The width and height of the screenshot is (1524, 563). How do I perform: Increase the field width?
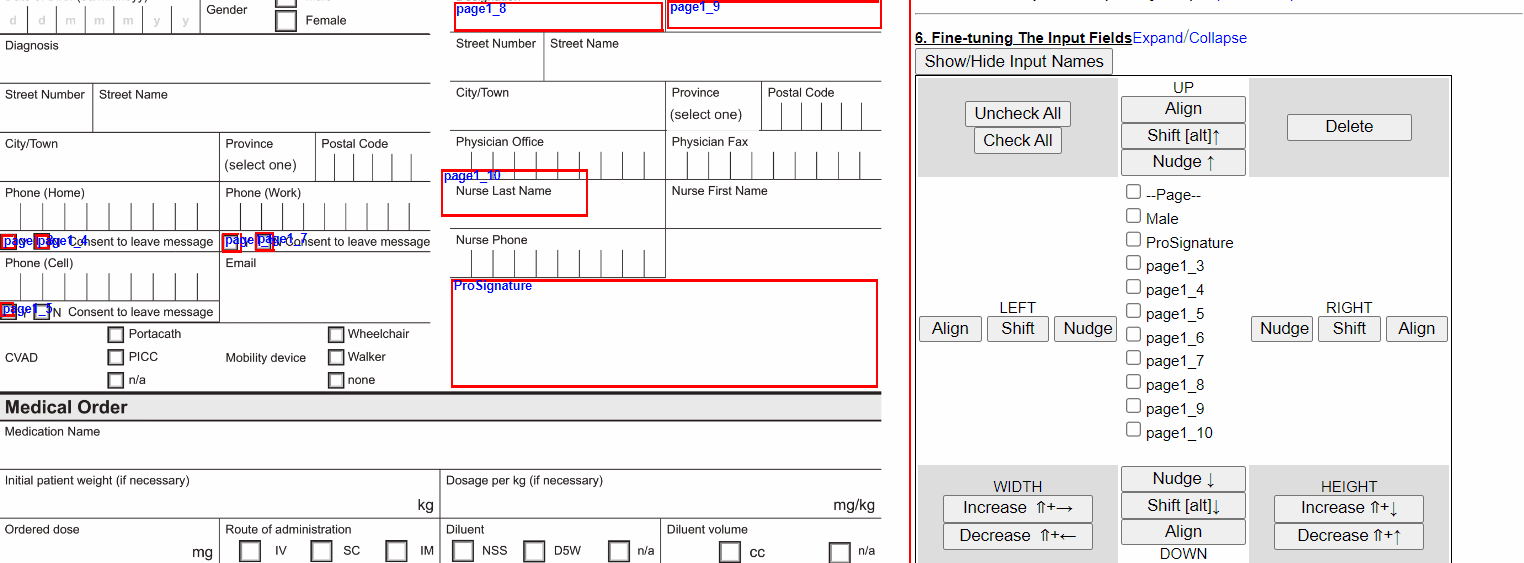1017,508
